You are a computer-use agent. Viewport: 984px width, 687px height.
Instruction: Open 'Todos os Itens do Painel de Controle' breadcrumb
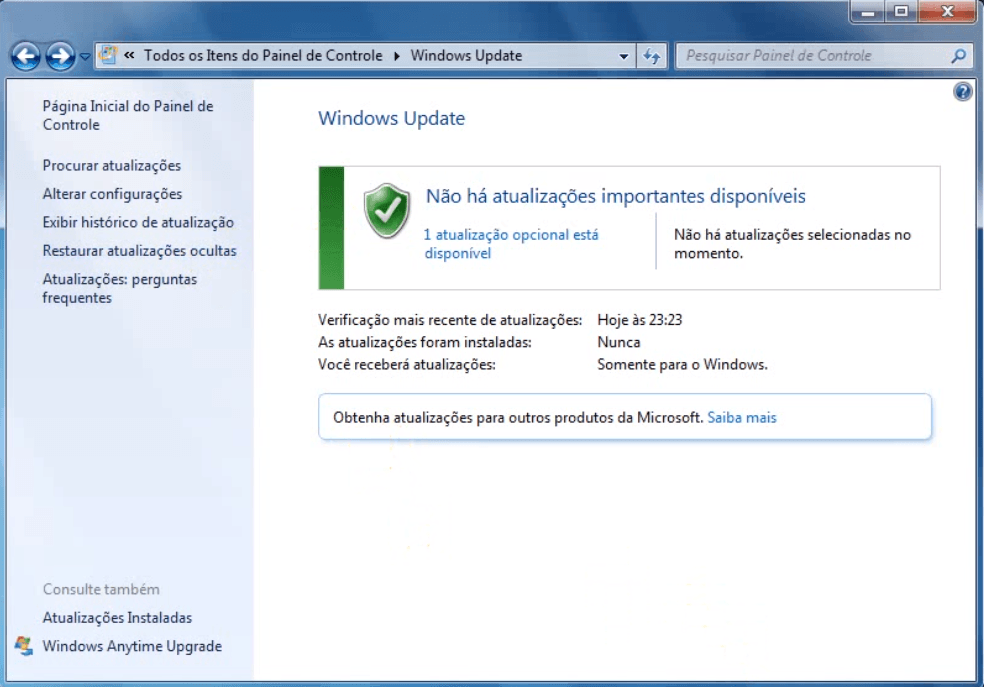tap(263, 56)
